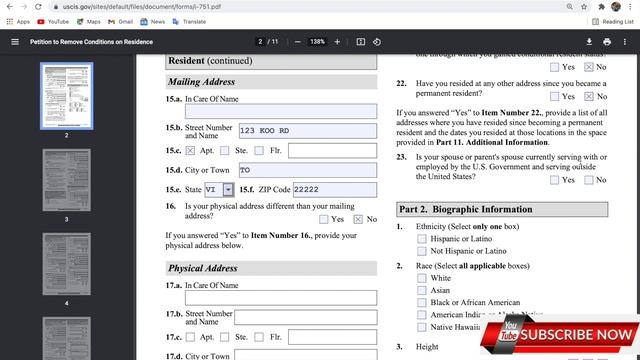The image size is (640, 360).
Task: Print the PDF
Action: [607, 42]
